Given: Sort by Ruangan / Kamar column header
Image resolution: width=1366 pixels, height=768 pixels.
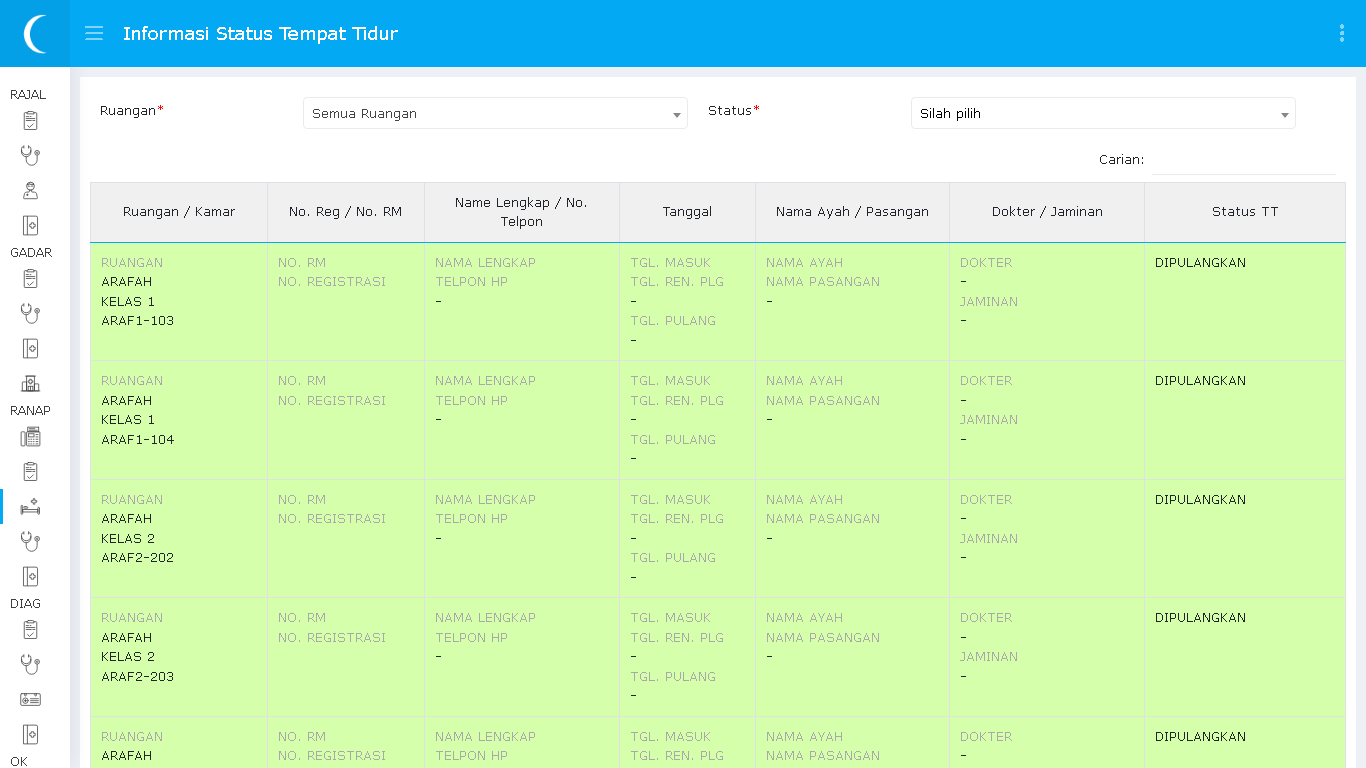Looking at the screenshot, I should (179, 212).
